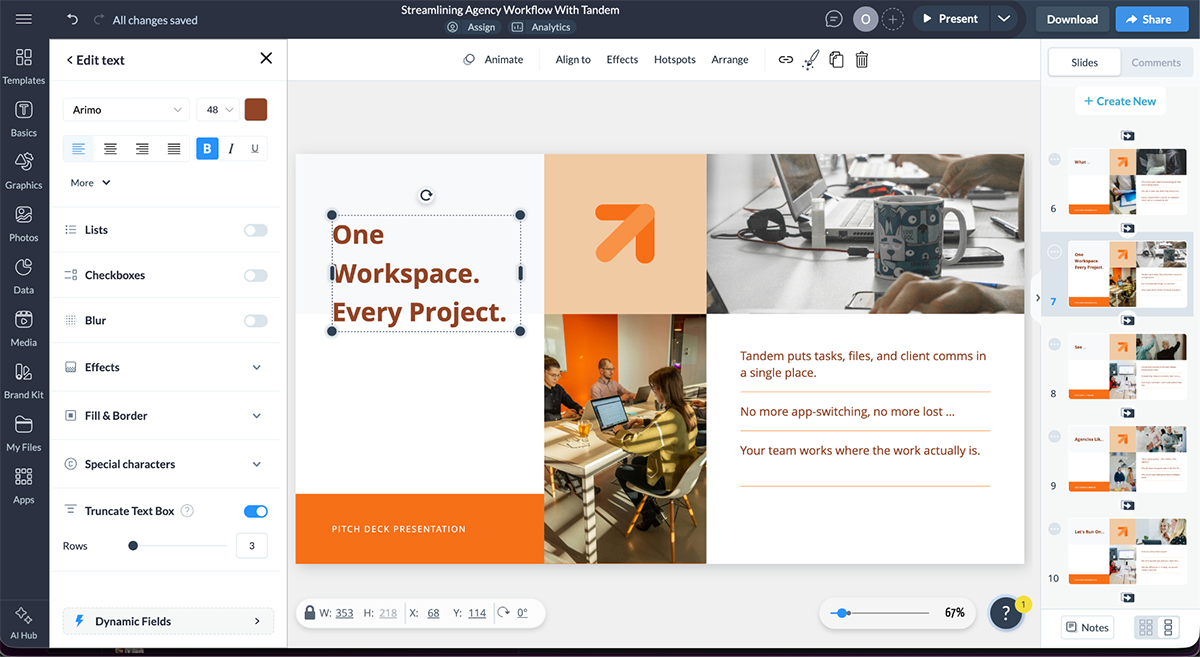Open the Graphics sidebar panel
Viewport: 1200px width, 657px height.
(x=24, y=171)
